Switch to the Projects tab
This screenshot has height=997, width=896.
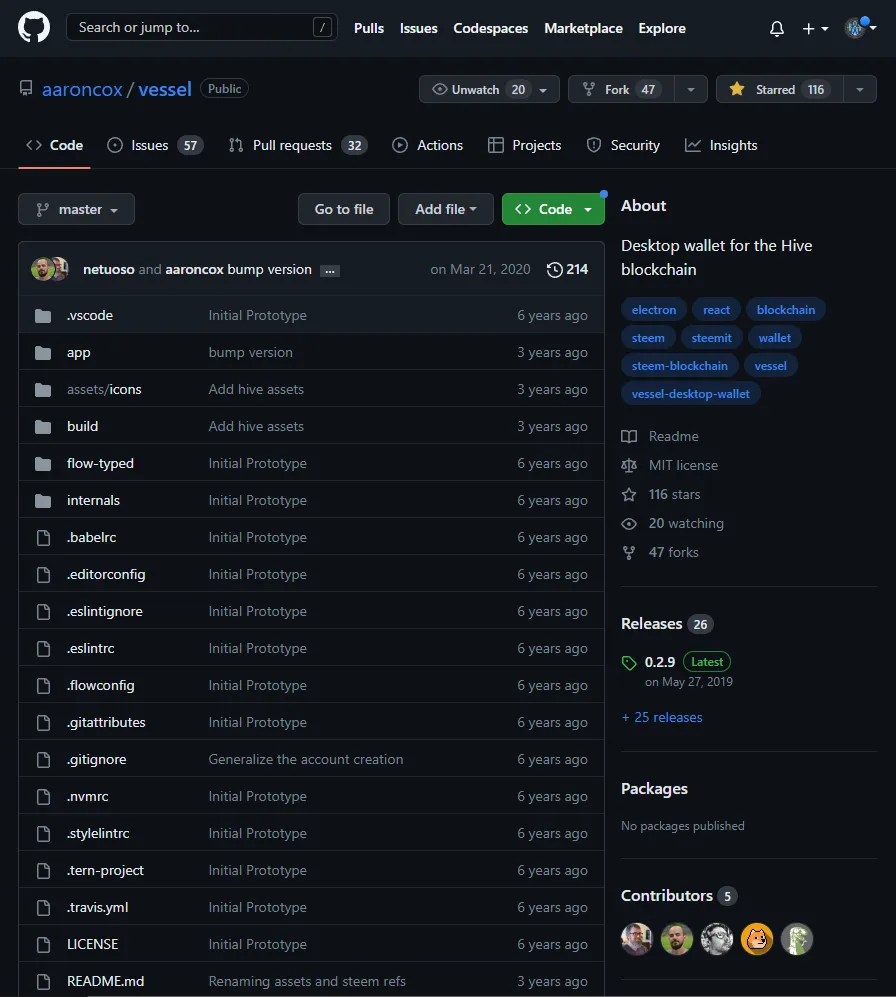pos(525,146)
